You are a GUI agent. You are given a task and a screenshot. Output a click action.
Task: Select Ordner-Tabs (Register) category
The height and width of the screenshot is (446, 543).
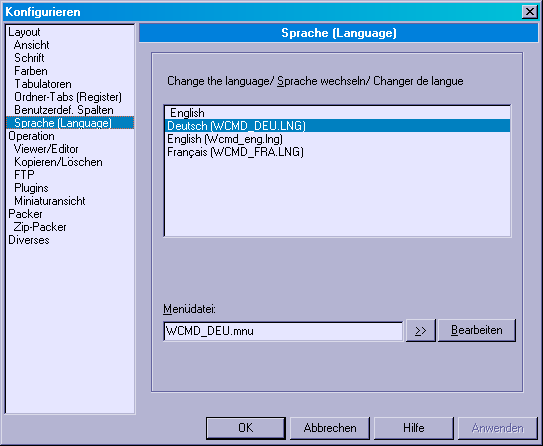68,97
